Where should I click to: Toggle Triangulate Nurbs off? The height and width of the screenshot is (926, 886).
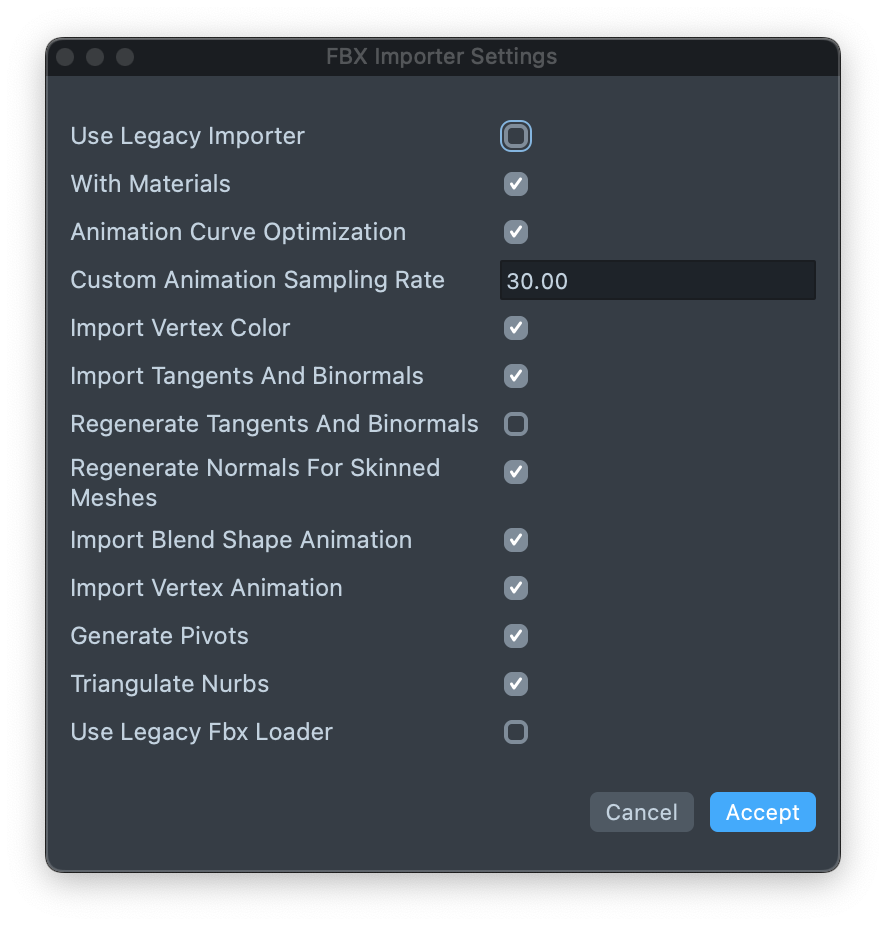click(516, 684)
